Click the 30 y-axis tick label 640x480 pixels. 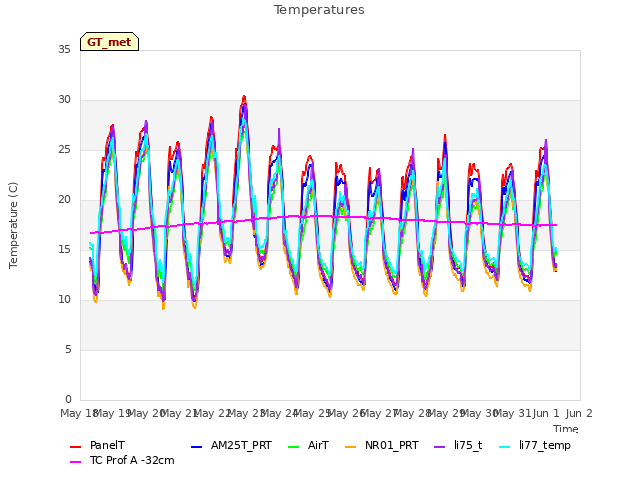pos(64,100)
